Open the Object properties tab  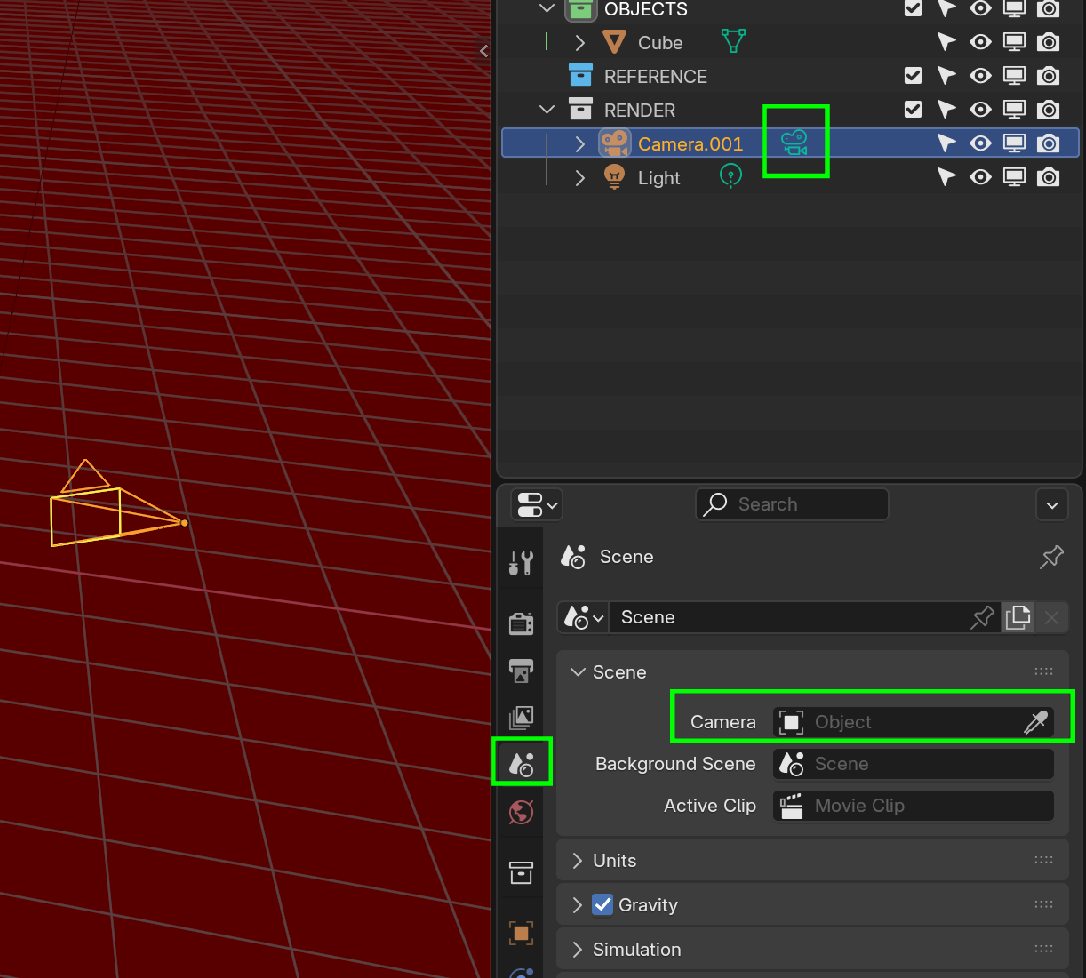[x=521, y=933]
